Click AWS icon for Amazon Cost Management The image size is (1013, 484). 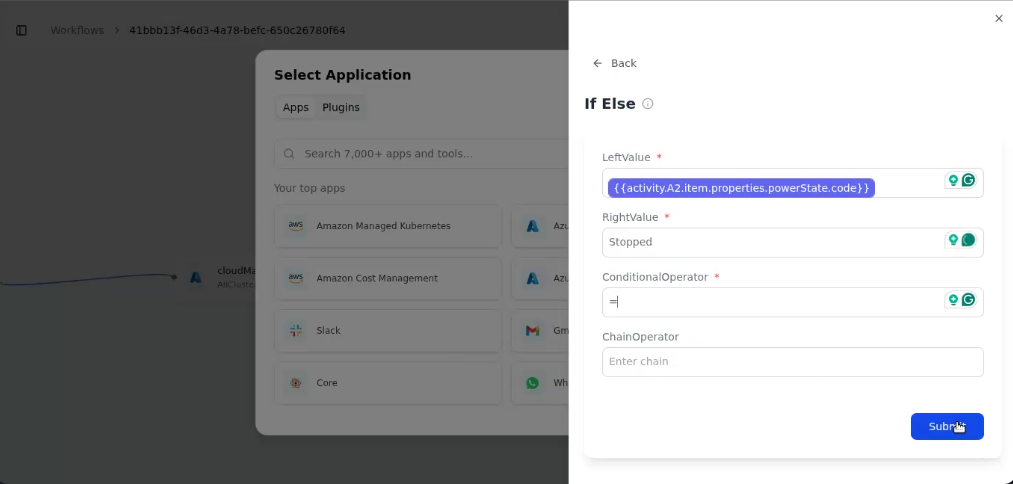(x=296, y=279)
